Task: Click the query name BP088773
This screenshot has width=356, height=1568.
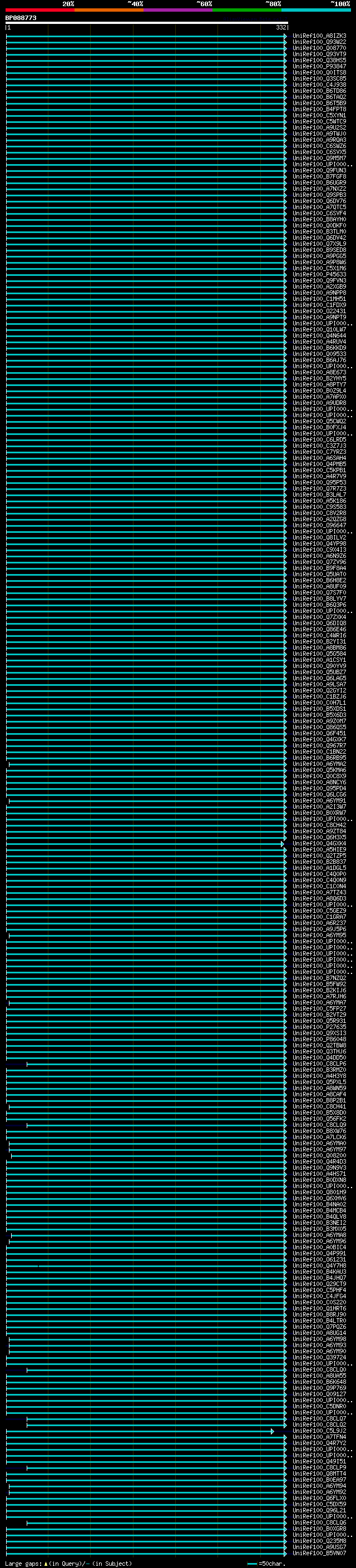Action: tap(21, 18)
